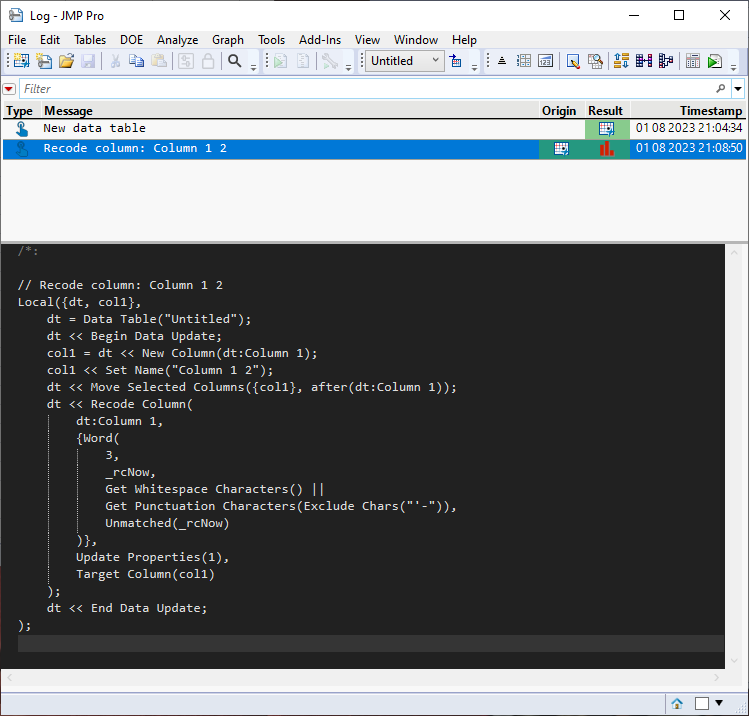This screenshot has height=716, width=749.
Task: Click the grid rows table icon
Action: pos(524,61)
